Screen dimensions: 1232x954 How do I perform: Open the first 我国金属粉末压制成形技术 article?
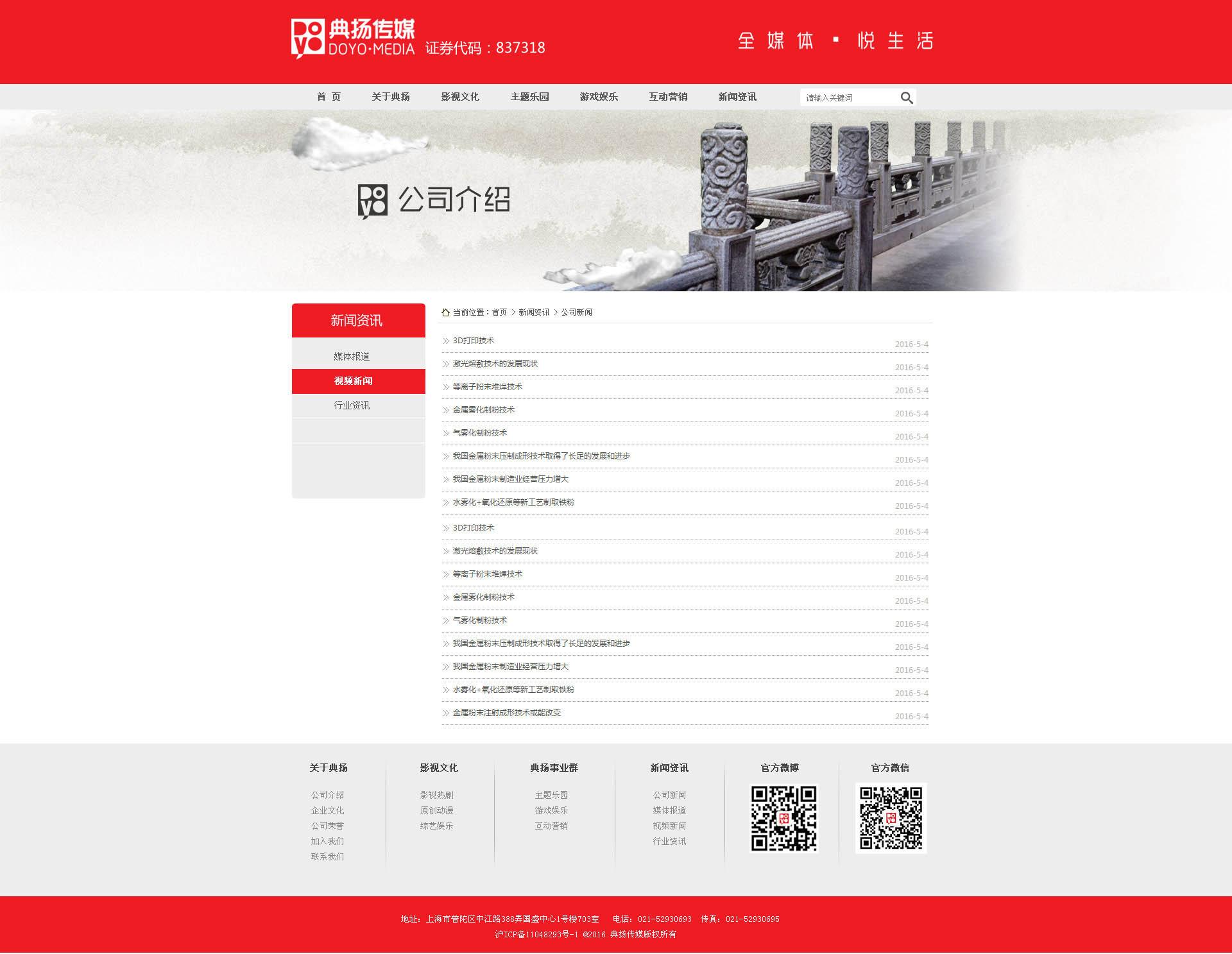[541, 456]
